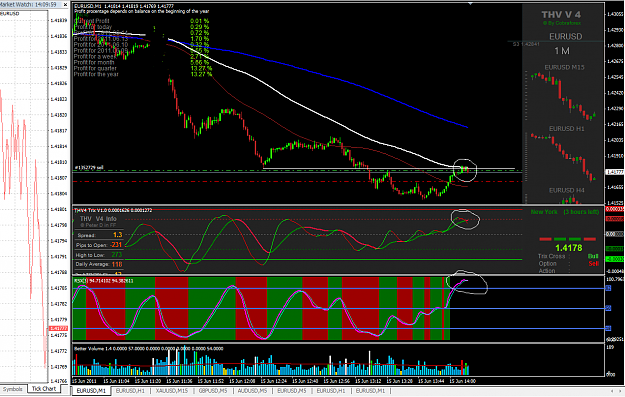Screen dimensions: 625x397
Task: Switch to the active EURUSD,M1 chart tab
Action: click(91, 391)
